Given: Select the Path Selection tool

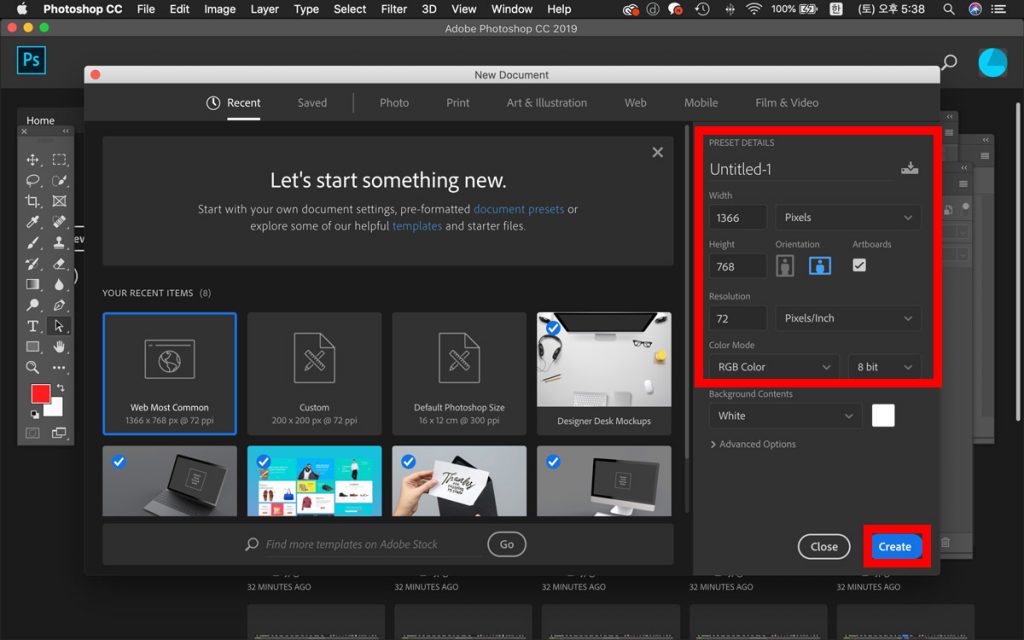Looking at the screenshot, I should (59, 326).
